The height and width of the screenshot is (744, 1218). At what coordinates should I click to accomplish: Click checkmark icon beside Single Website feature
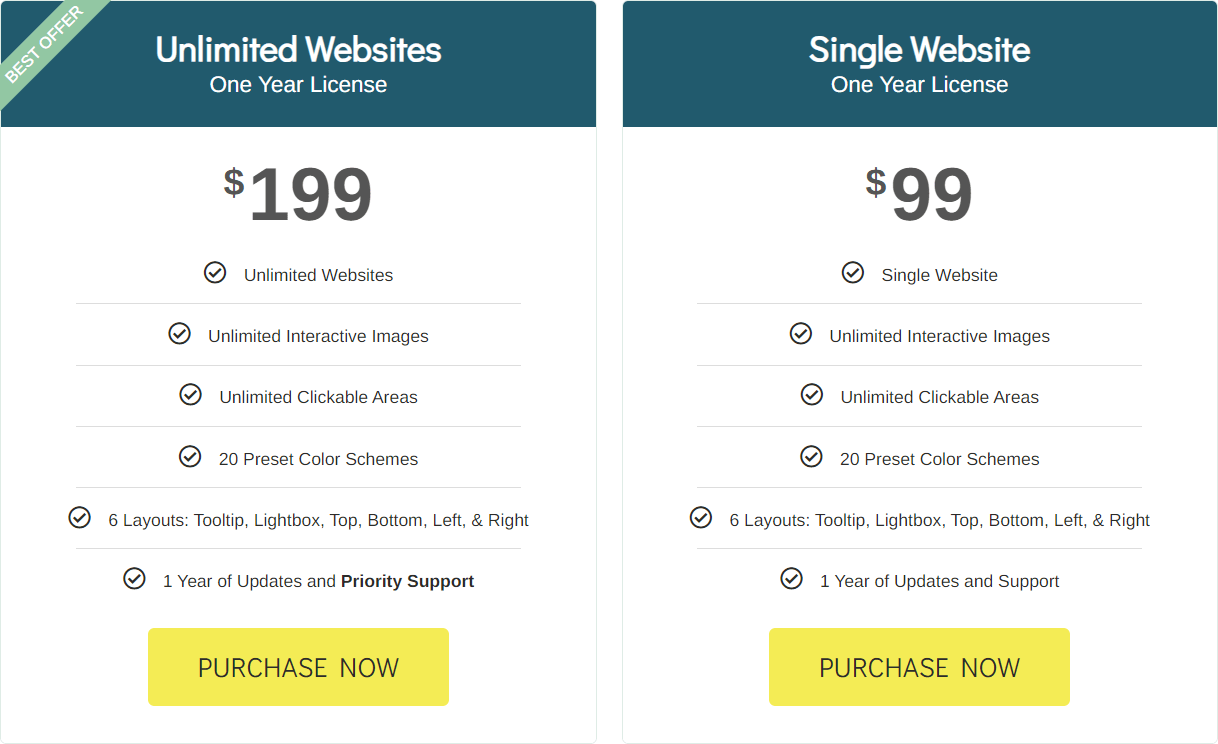(x=853, y=272)
